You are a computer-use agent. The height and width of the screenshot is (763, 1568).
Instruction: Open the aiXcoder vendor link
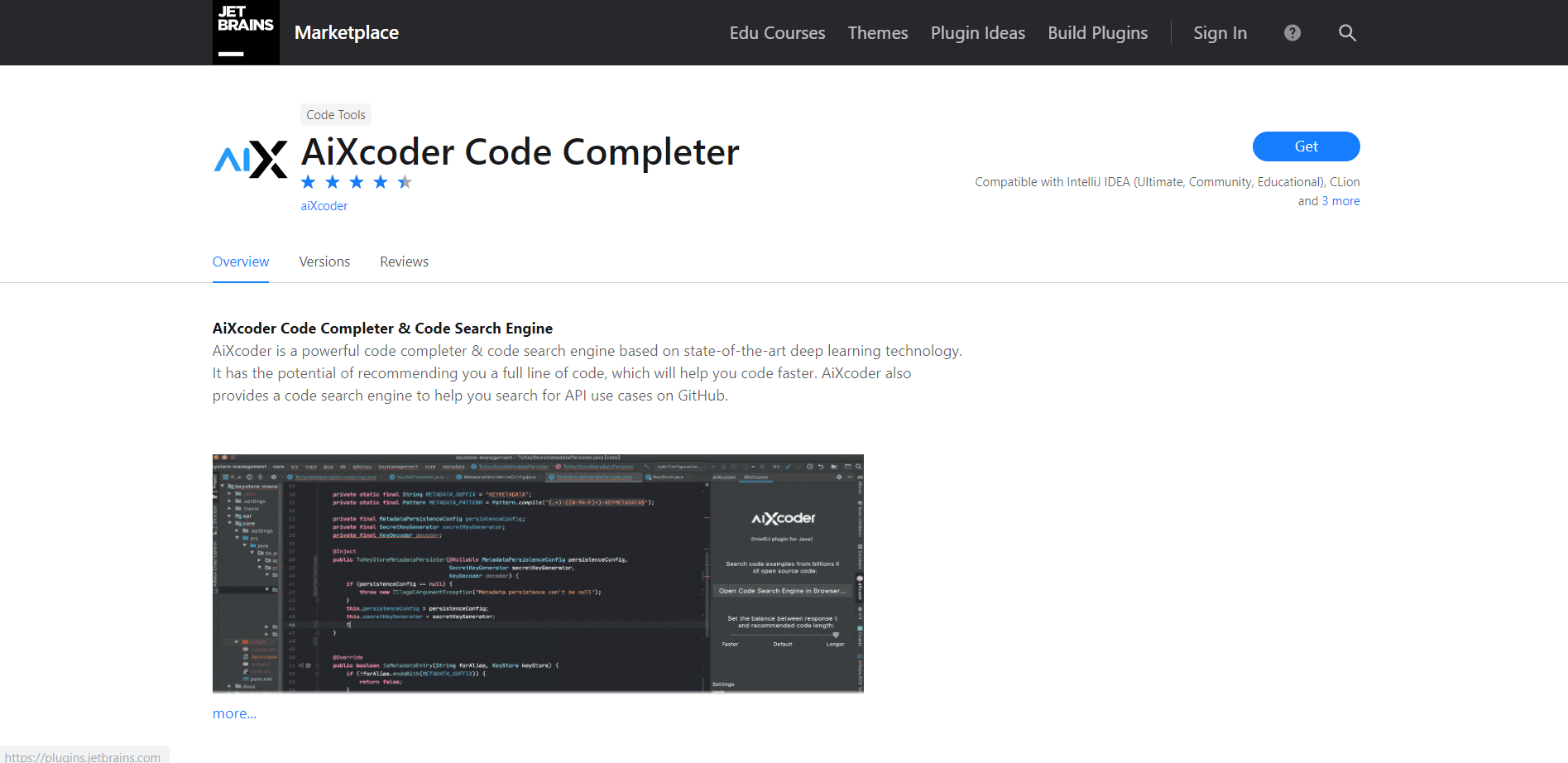324,206
